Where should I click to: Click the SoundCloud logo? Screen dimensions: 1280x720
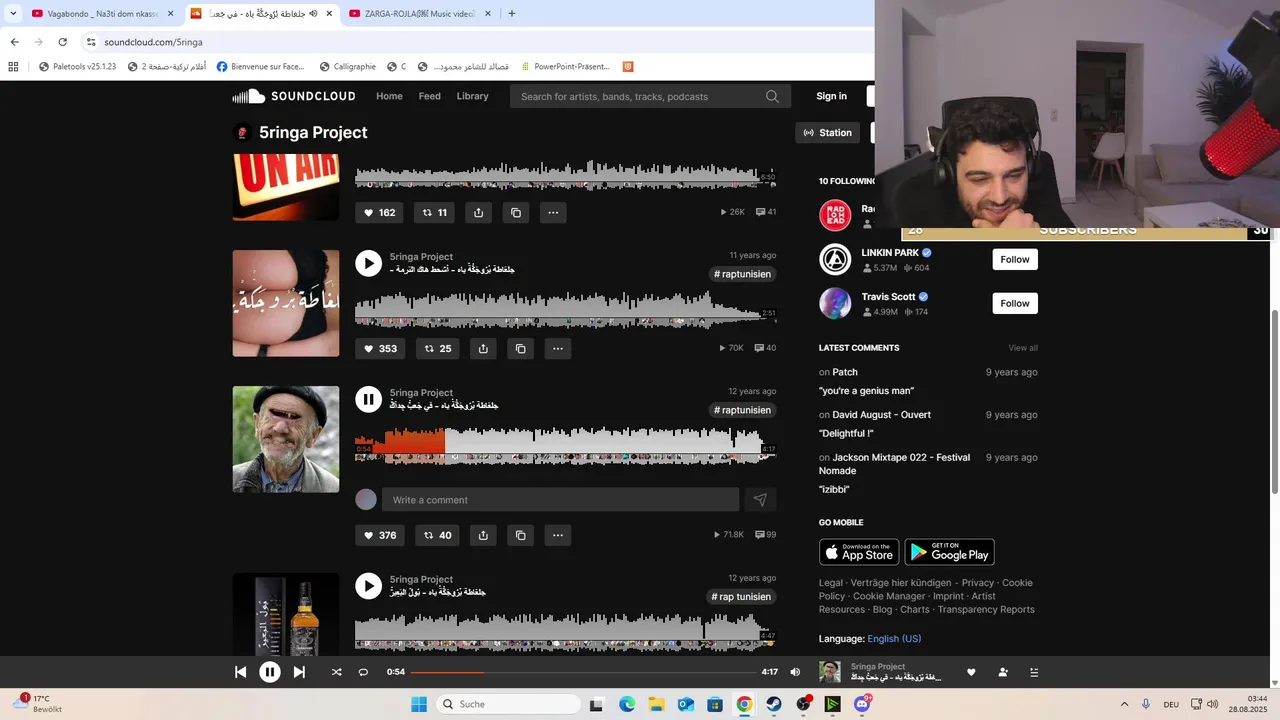pyautogui.click(x=294, y=96)
